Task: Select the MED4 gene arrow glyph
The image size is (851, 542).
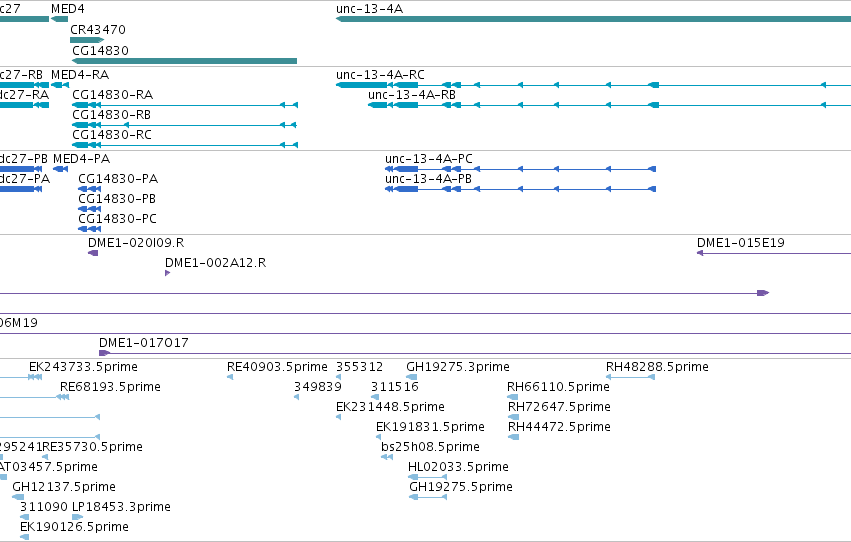Action: tap(59, 19)
